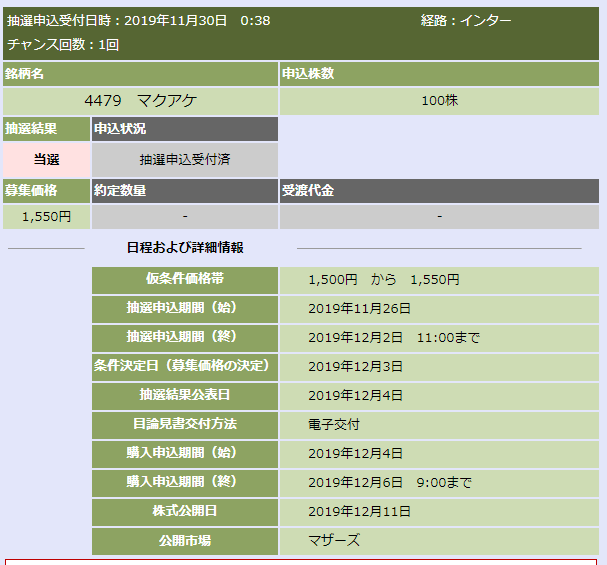Select the date 2019年12月11日
The width and height of the screenshot is (607, 565).
(359, 512)
